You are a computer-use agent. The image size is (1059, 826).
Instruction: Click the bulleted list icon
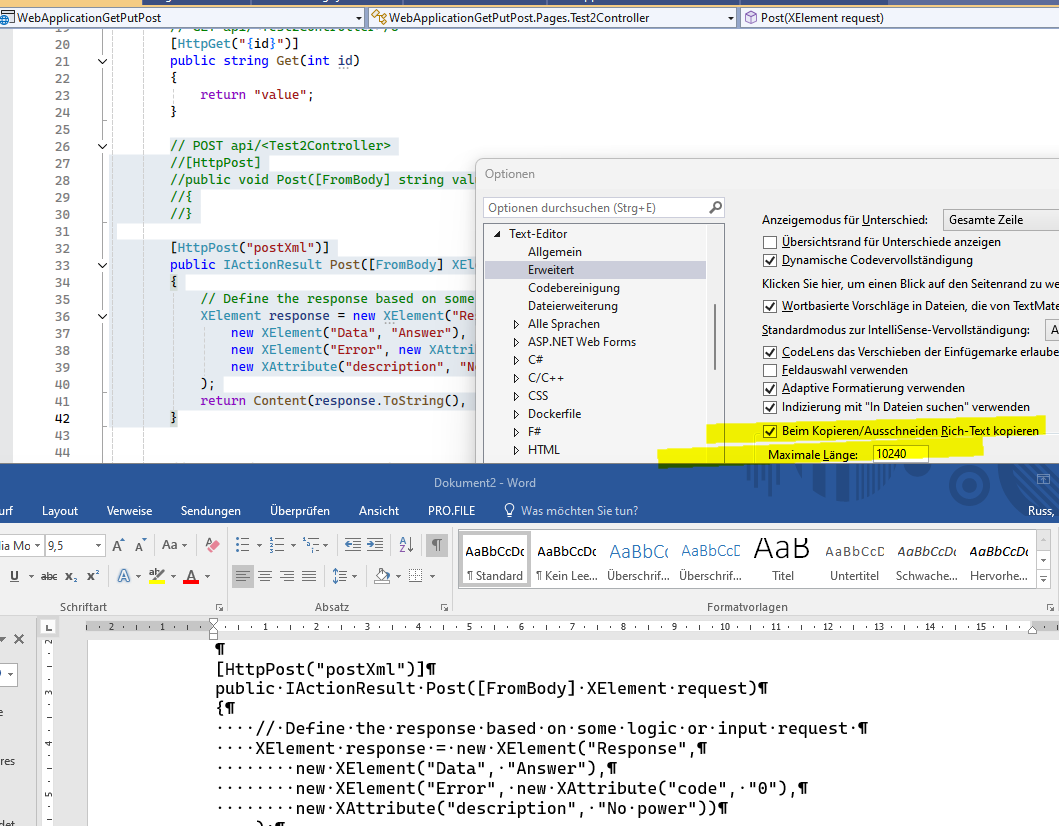click(x=242, y=545)
